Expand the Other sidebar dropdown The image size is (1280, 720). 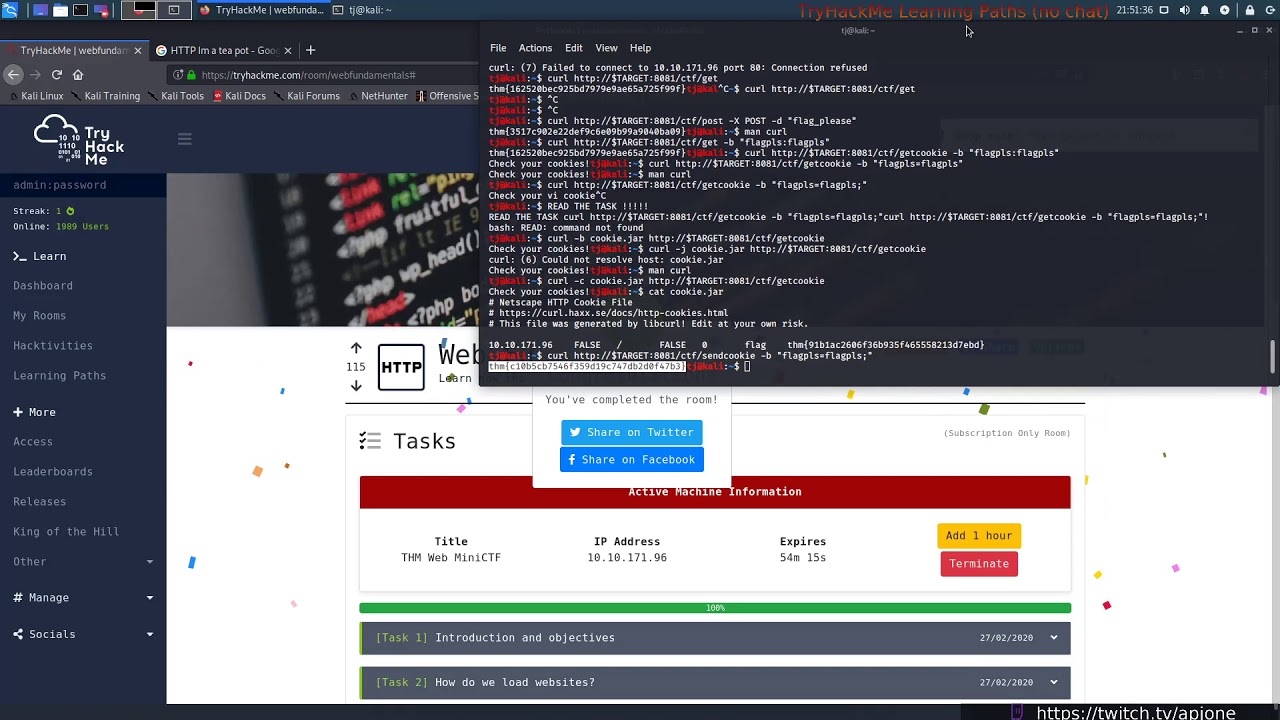pos(83,562)
